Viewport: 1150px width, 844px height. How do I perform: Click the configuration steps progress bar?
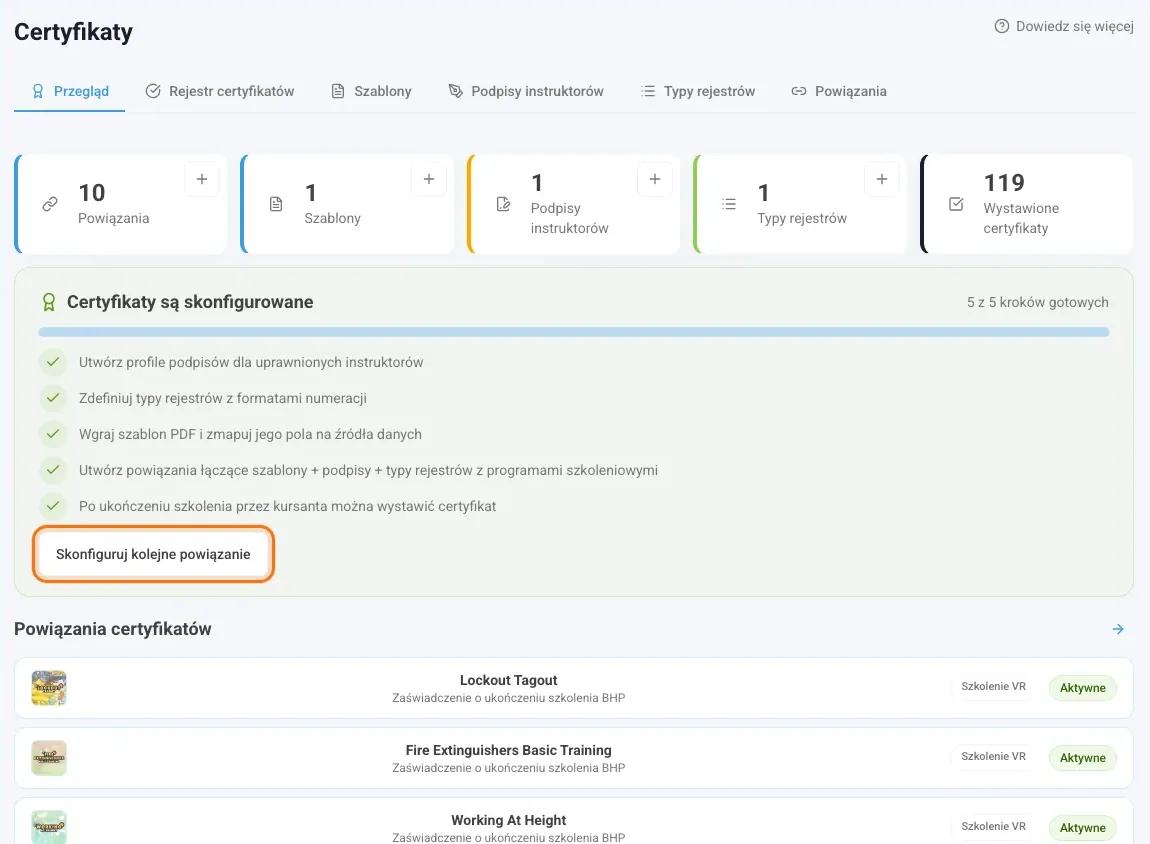tap(574, 332)
